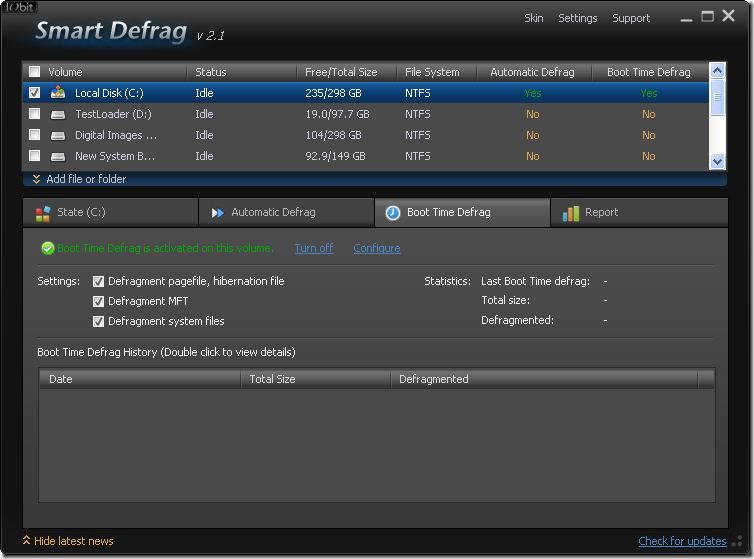Toggle the Defragment MFT checkbox
This screenshot has height=559, width=754.
click(98, 302)
